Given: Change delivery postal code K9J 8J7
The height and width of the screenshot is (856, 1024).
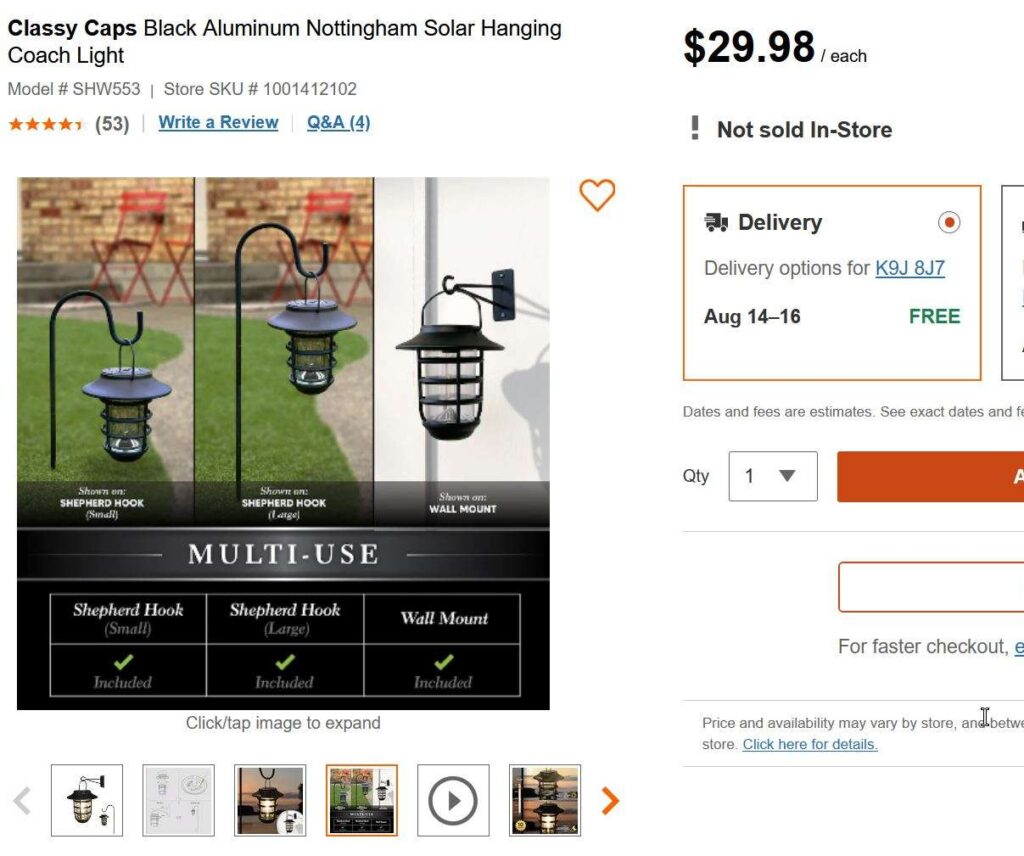Looking at the screenshot, I should click(910, 268).
